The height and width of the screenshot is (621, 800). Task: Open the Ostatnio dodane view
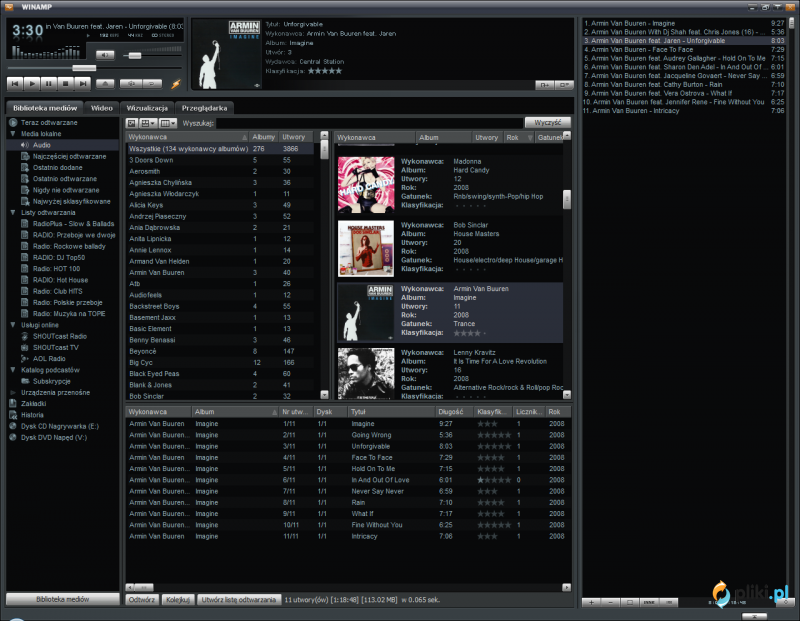point(57,167)
